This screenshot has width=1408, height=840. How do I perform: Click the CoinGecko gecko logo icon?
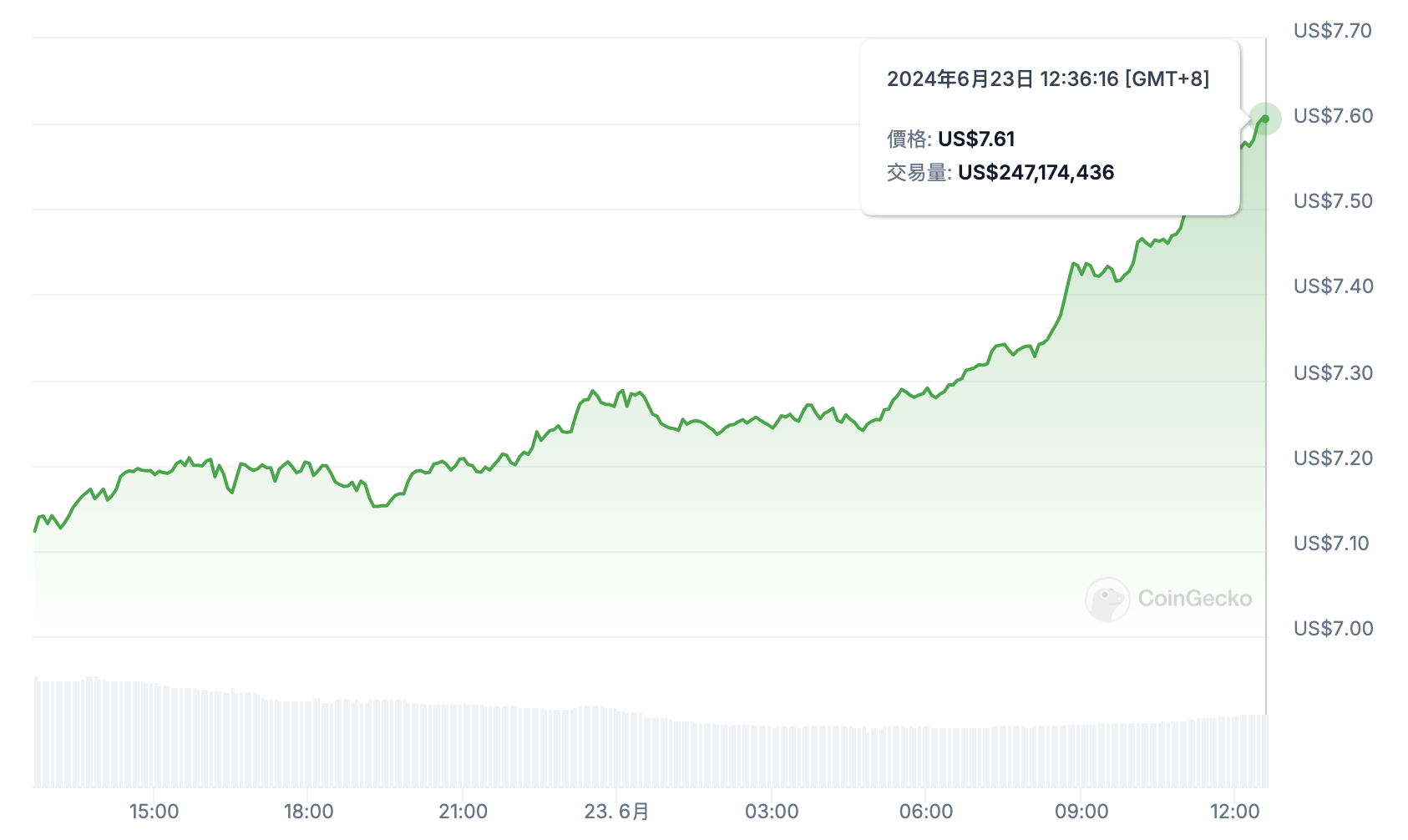tap(1107, 599)
